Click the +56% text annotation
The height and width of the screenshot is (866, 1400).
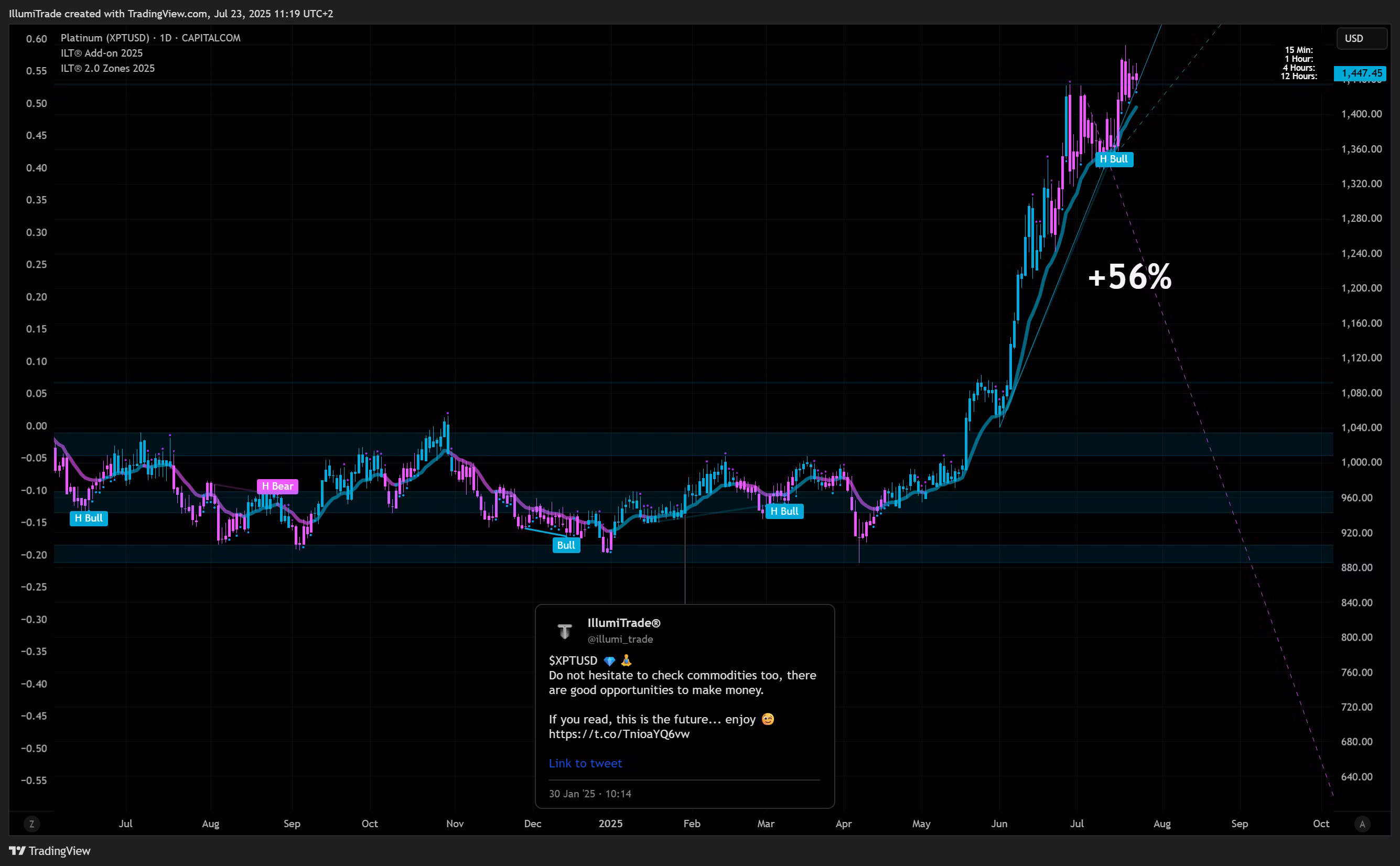[1129, 277]
